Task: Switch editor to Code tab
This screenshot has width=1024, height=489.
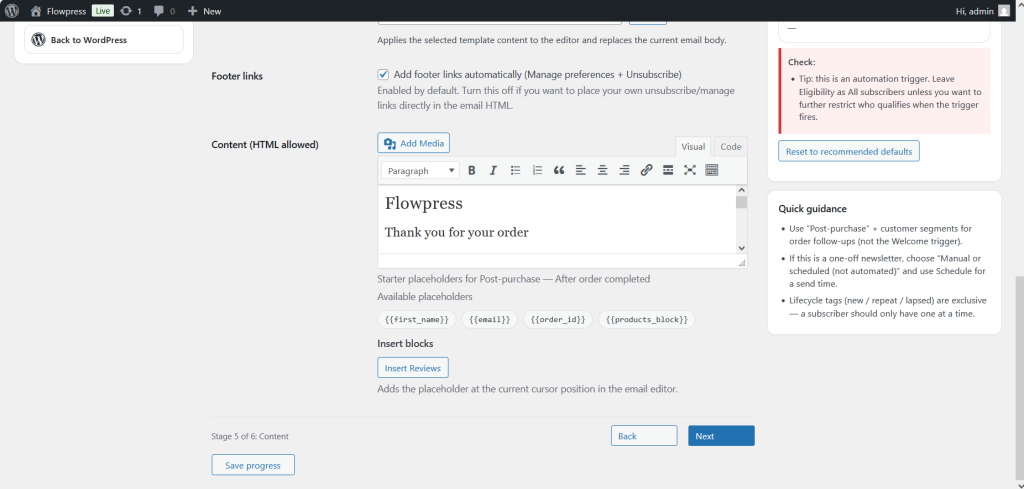Action: tap(730, 146)
